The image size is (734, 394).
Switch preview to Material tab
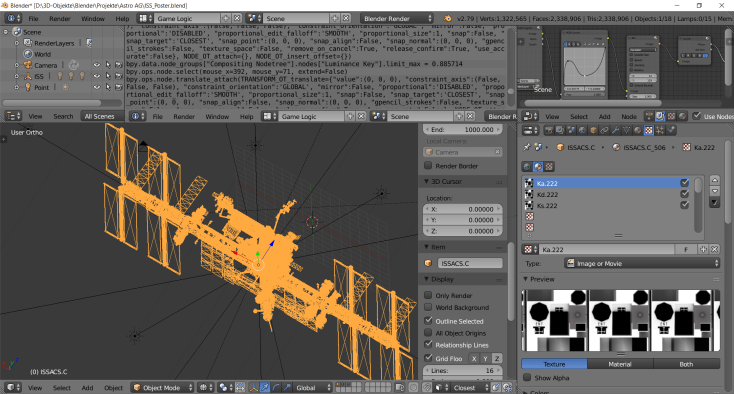pos(620,364)
